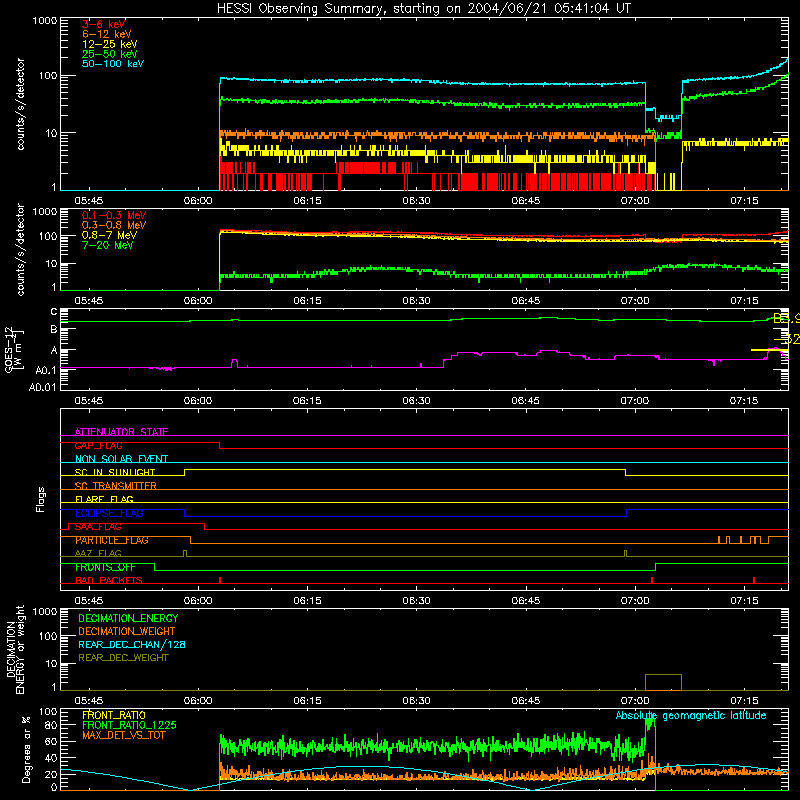The width and height of the screenshot is (800, 800).
Task: Click the A0.1 tick on GOES axis
Action: 46,370
